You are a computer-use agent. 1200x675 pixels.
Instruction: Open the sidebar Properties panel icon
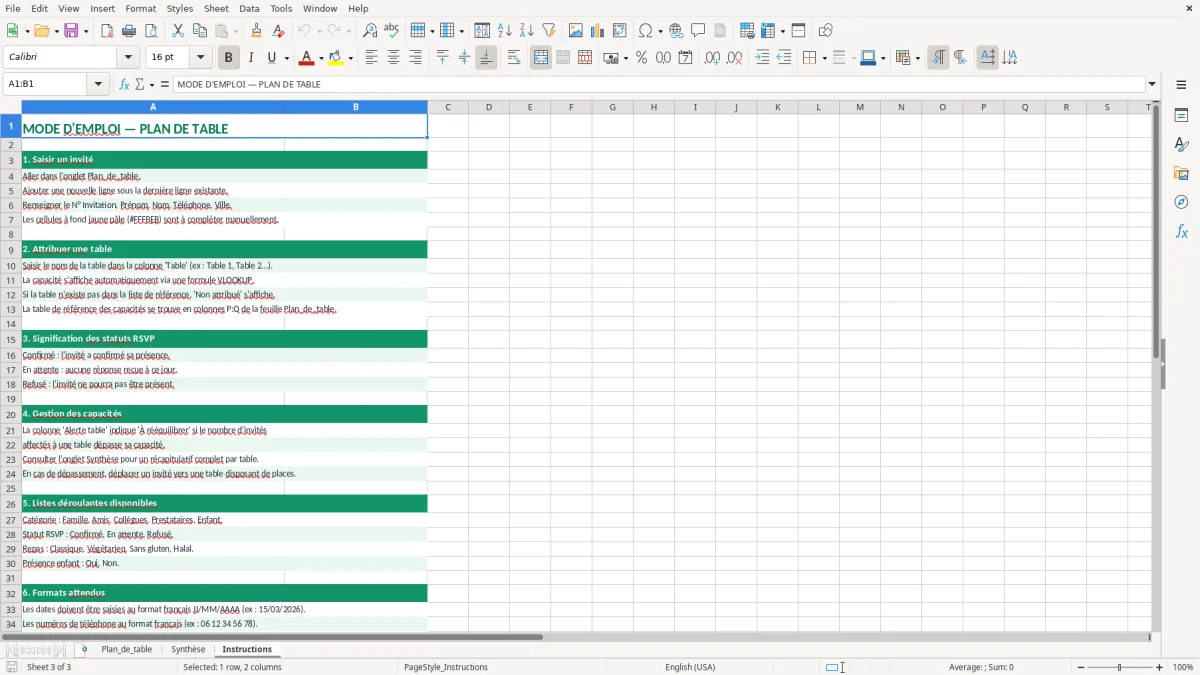[x=1181, y=116]
